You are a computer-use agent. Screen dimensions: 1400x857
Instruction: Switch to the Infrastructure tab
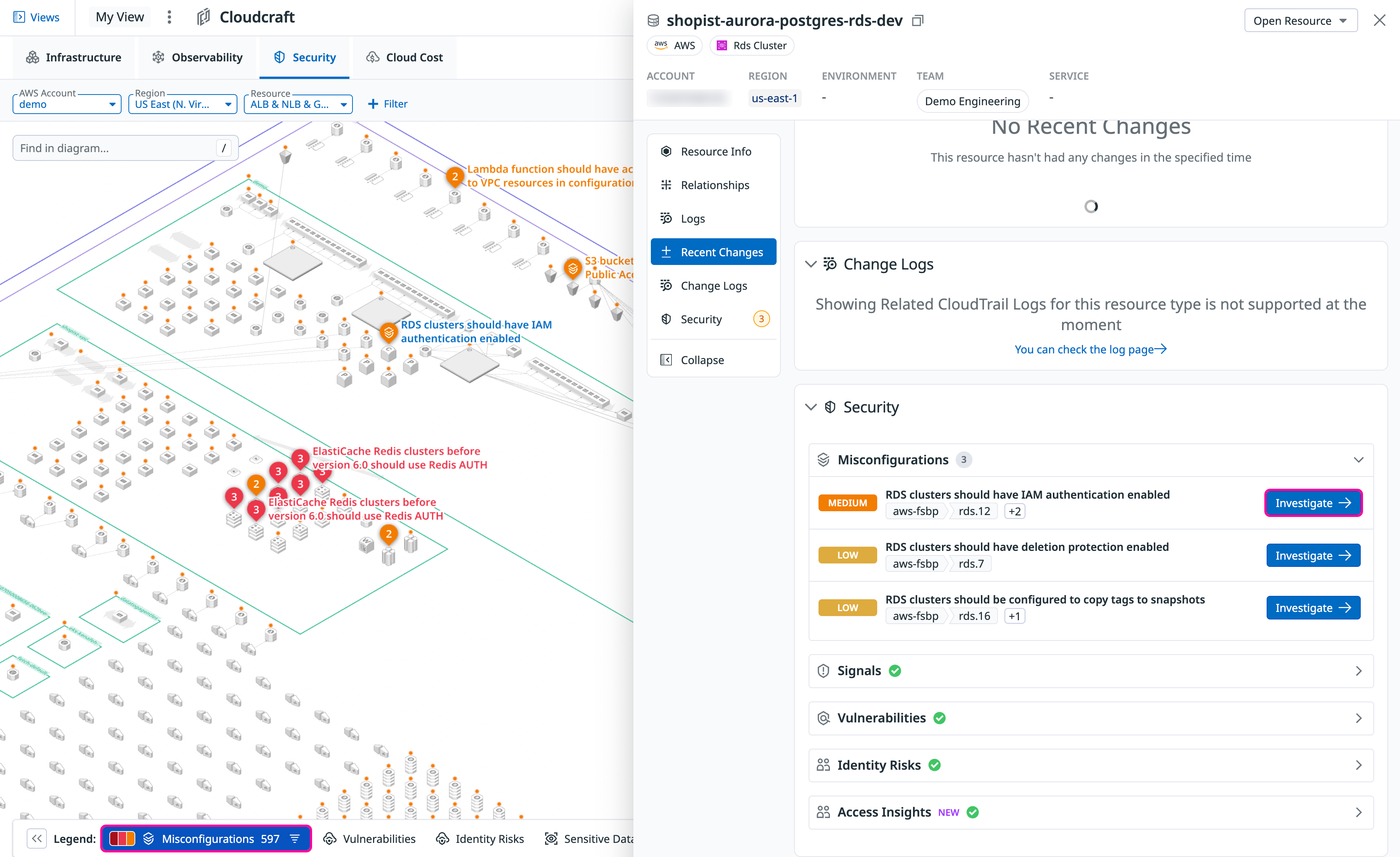click(x=74, y=58)
